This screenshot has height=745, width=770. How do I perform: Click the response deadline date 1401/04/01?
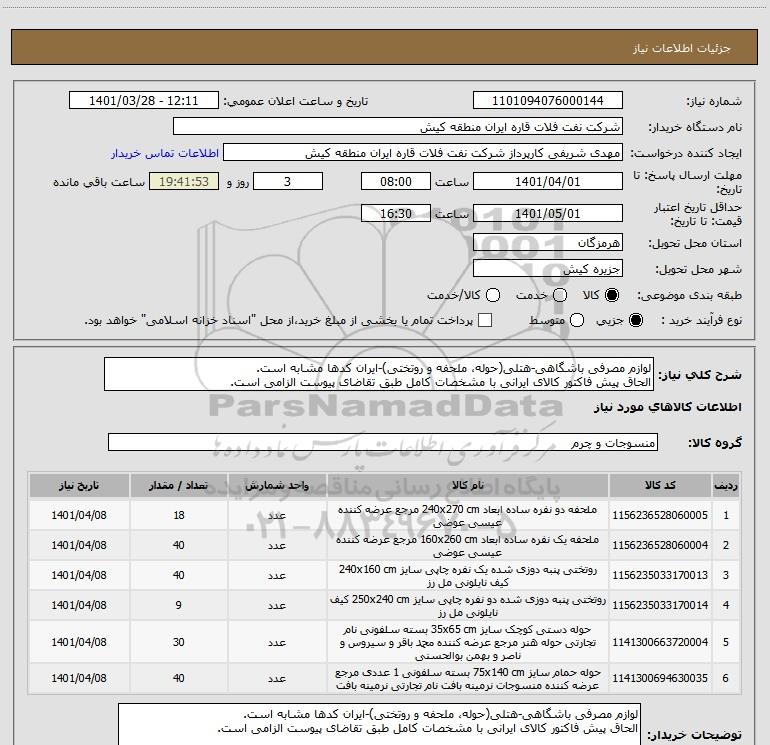tap(548, 181)
